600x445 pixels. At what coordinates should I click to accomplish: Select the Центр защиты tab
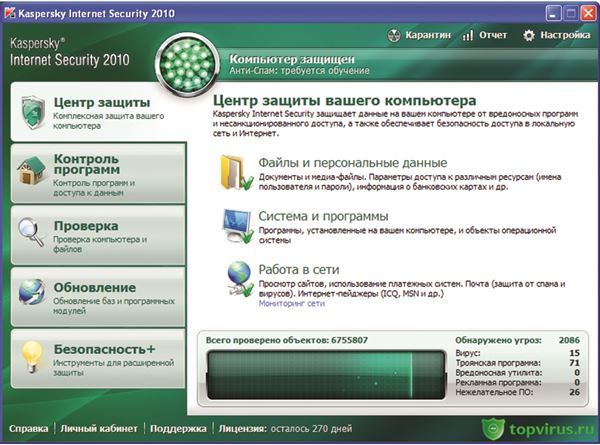click(x=99, y=112)
